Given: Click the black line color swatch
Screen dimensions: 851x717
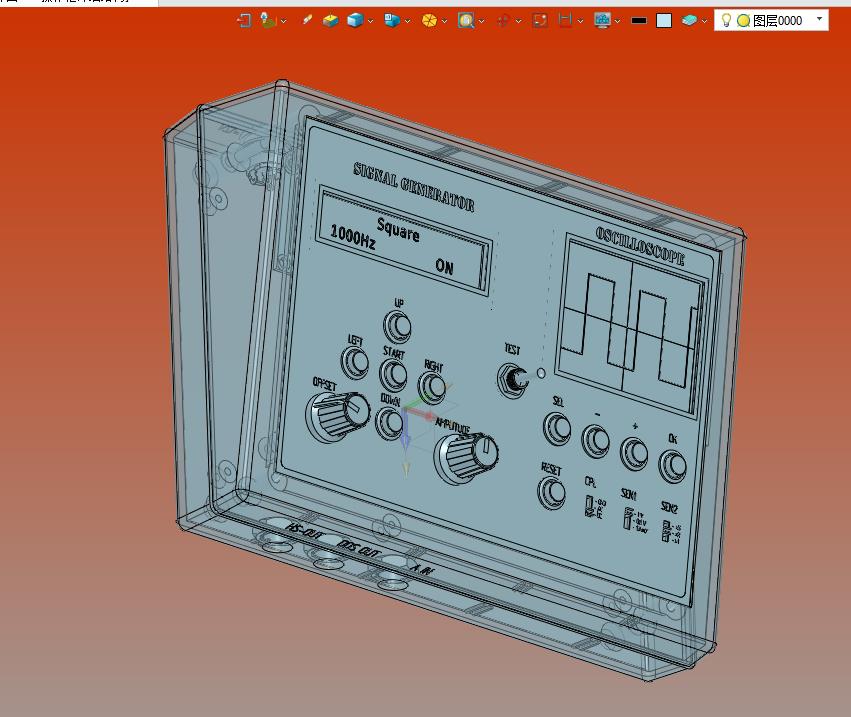Looking at the screenshot, I should (639, 21).
